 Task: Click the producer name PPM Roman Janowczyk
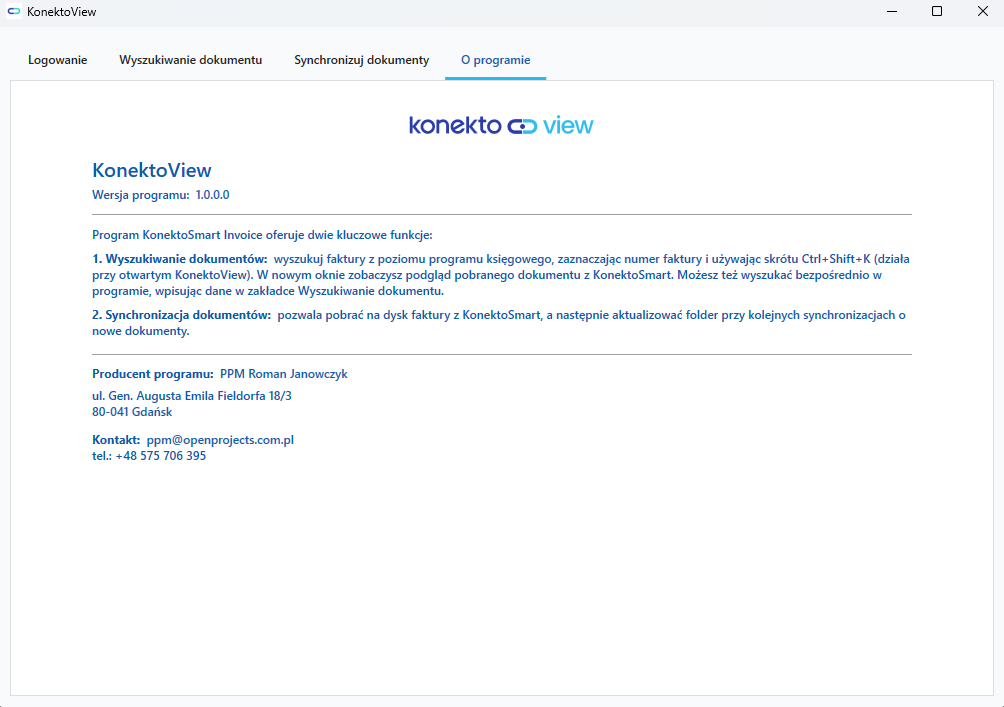point(283,374)
